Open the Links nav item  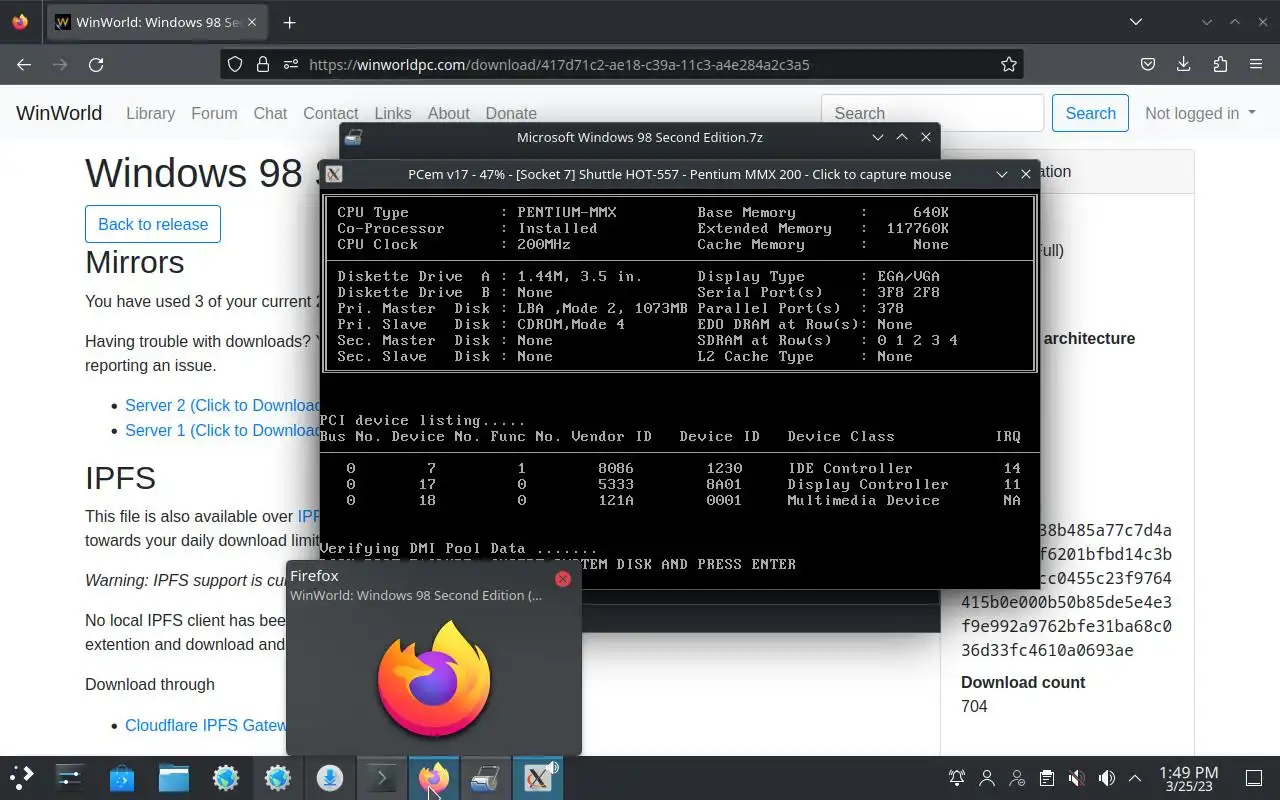pyautogui.click(x=393, y=113)
